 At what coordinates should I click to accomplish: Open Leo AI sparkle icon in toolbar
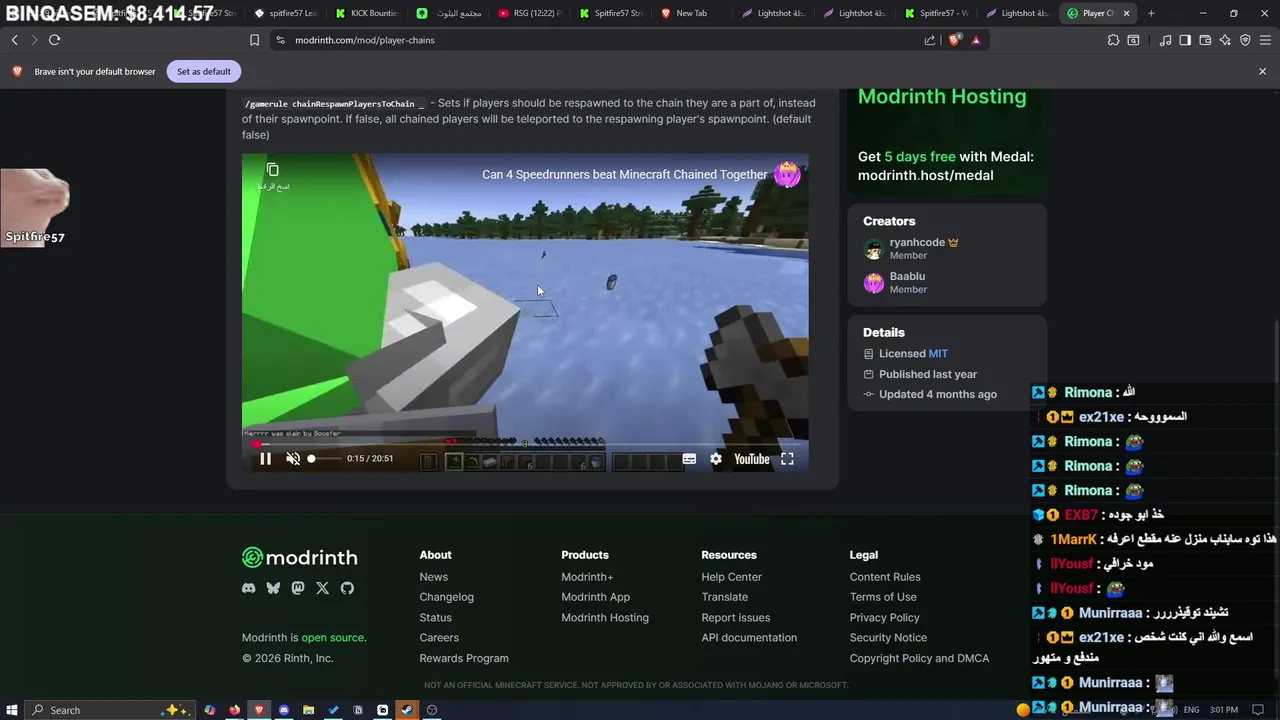pos(1225,40)
